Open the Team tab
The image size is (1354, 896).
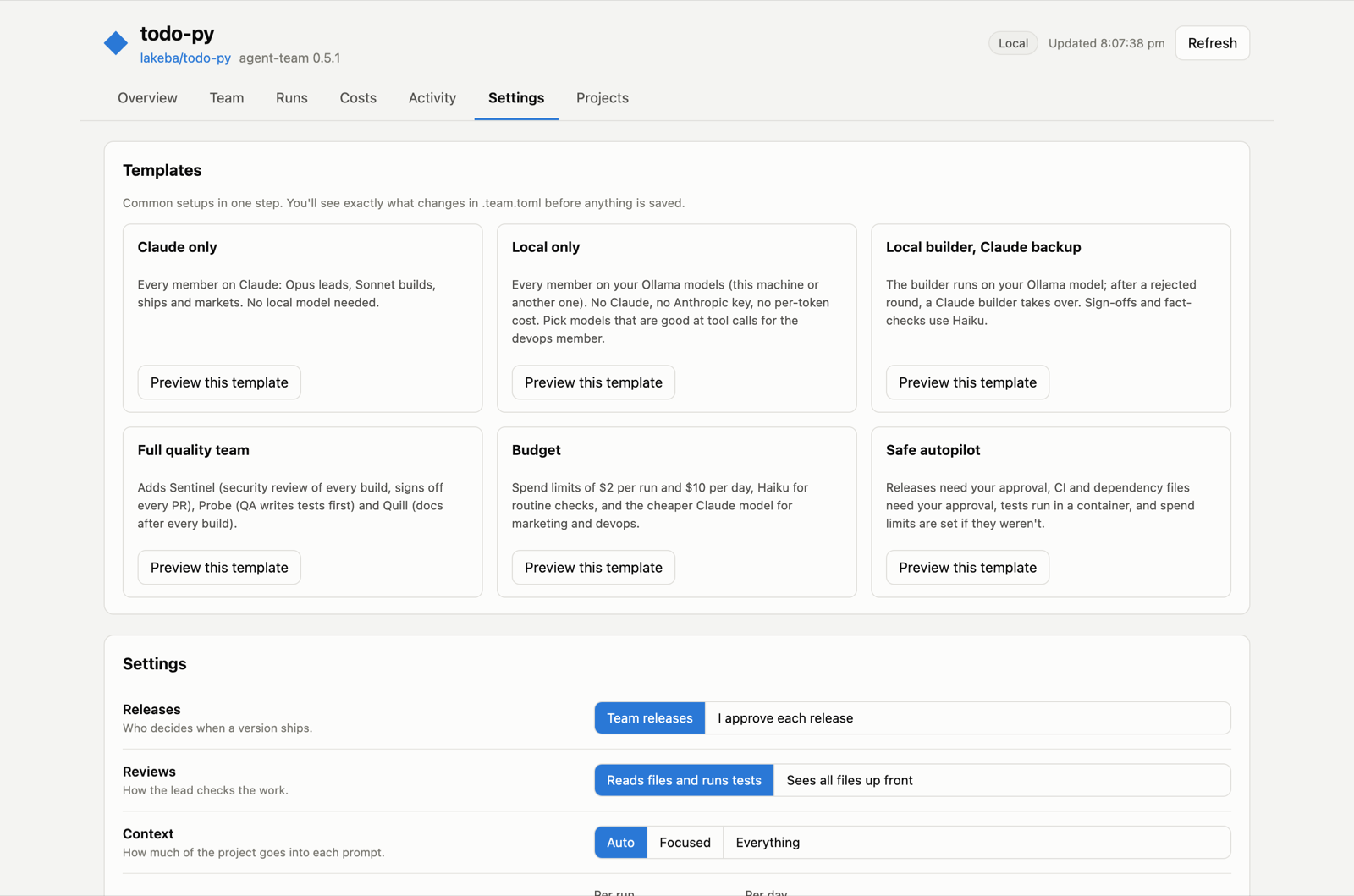tap(227, 98)
